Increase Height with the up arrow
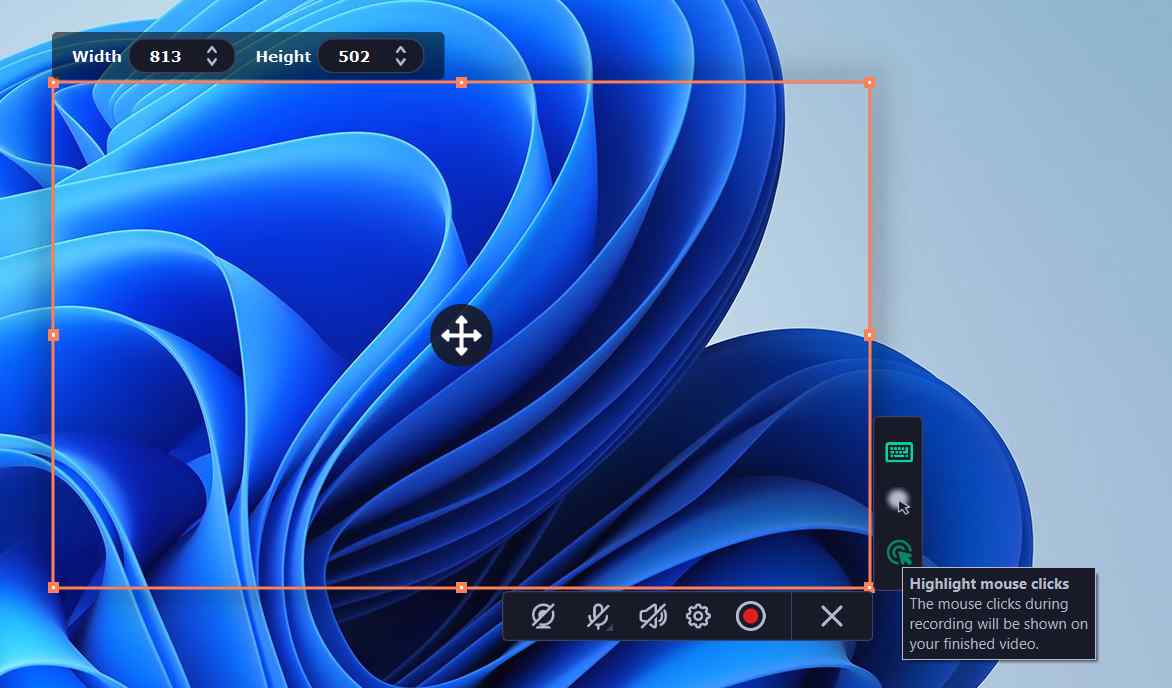Image resolution: width=1172 pixels, height=688 pixels. pos(401,49)
